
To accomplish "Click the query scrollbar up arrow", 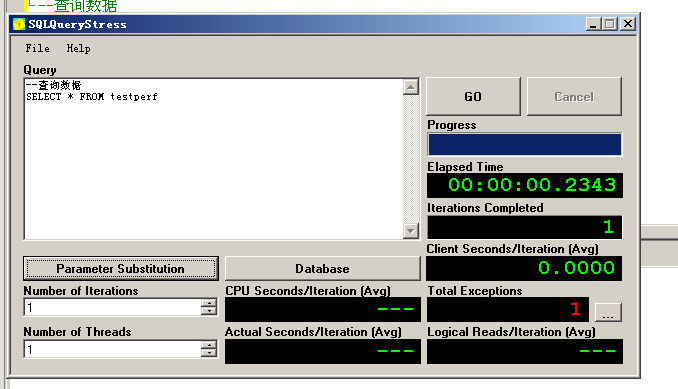I will [411, 87].
